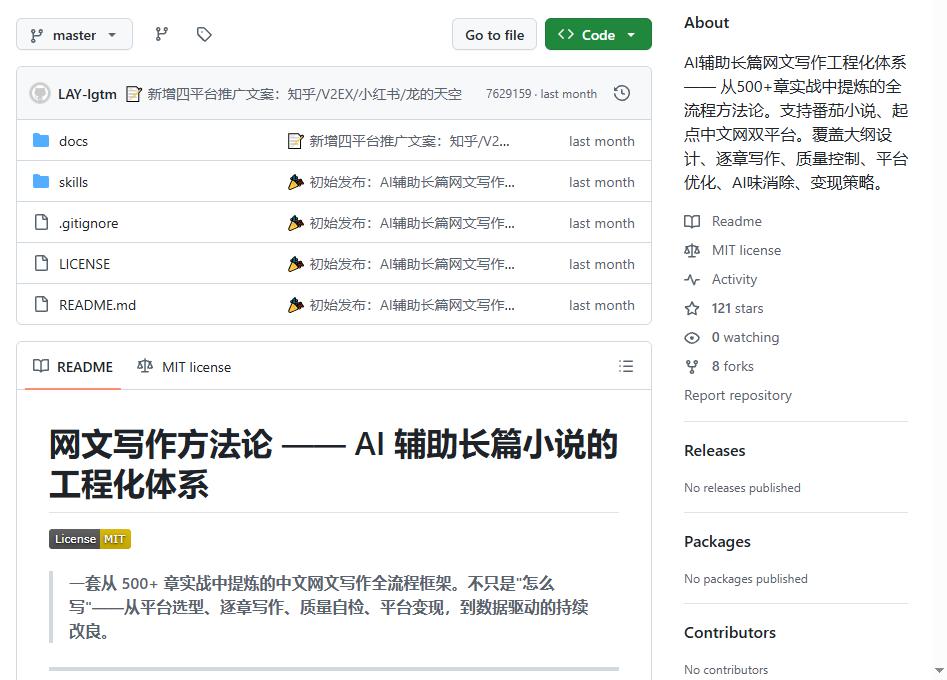This screenshot has width=947, height=680.
Task: Open commit hash 7629159
Action: 509,94
